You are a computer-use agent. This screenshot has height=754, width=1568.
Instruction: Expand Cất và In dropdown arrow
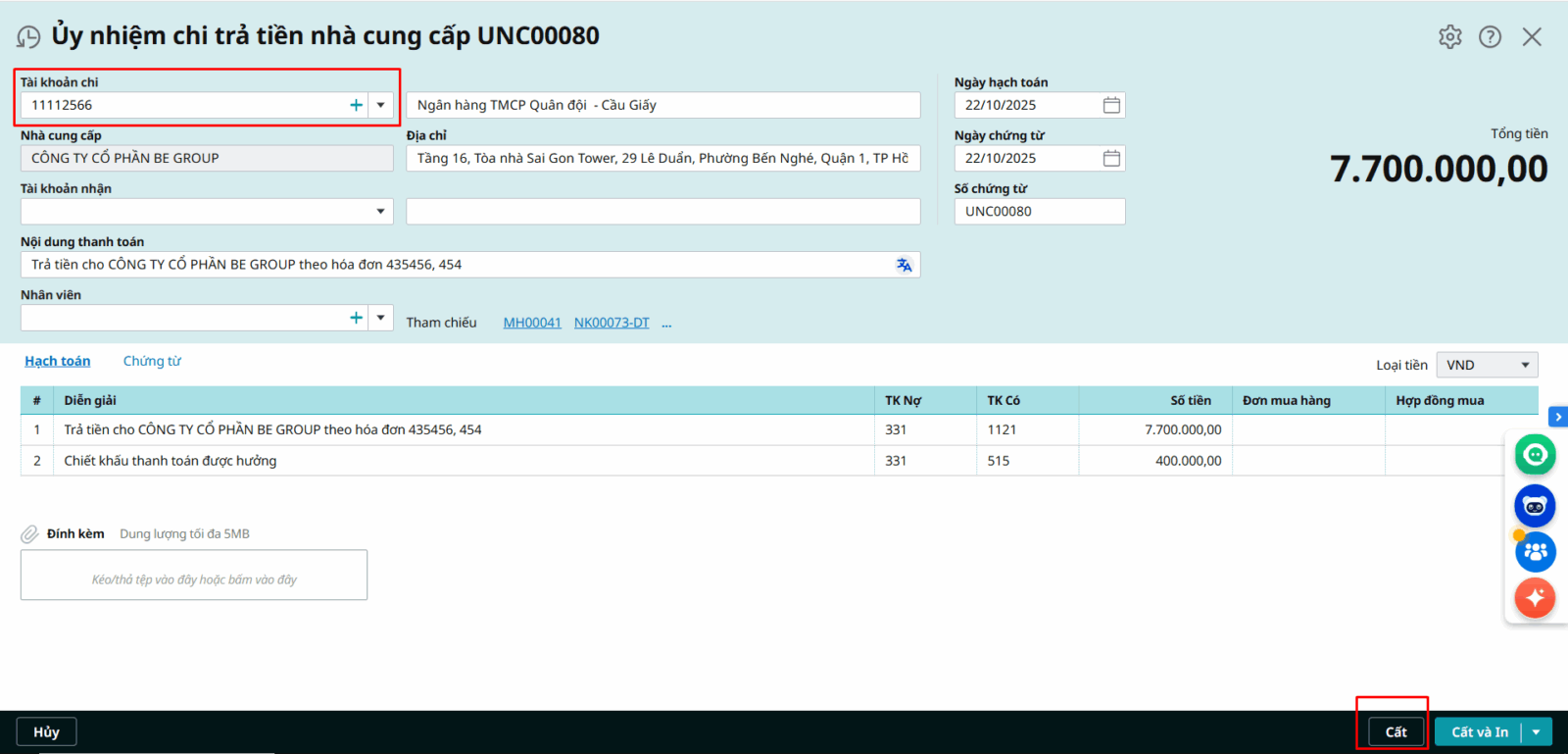pos(1537,732)
